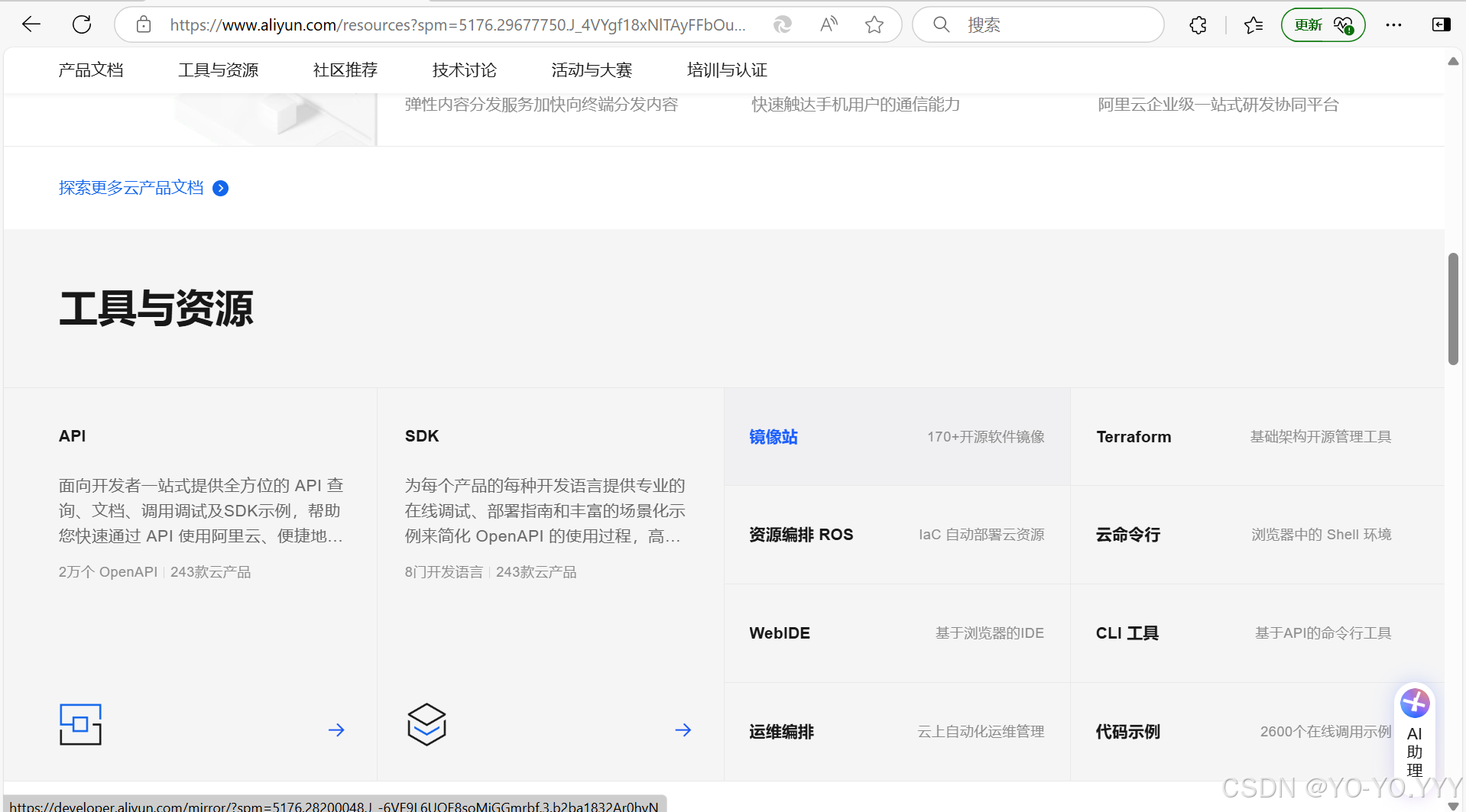Toggle the browser sidebar panel icon
The image size is (1466, 812).
(1441, 25)
